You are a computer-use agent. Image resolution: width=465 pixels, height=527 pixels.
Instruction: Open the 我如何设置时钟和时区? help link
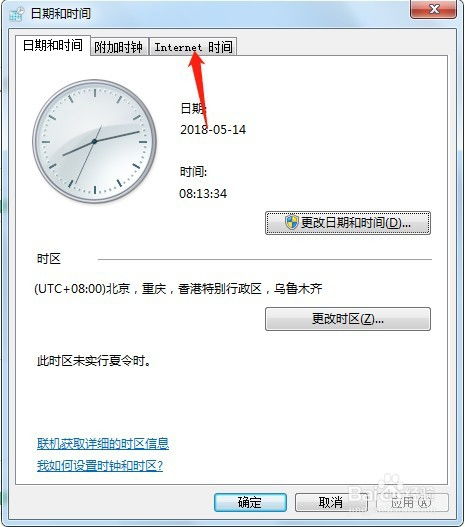100,465
